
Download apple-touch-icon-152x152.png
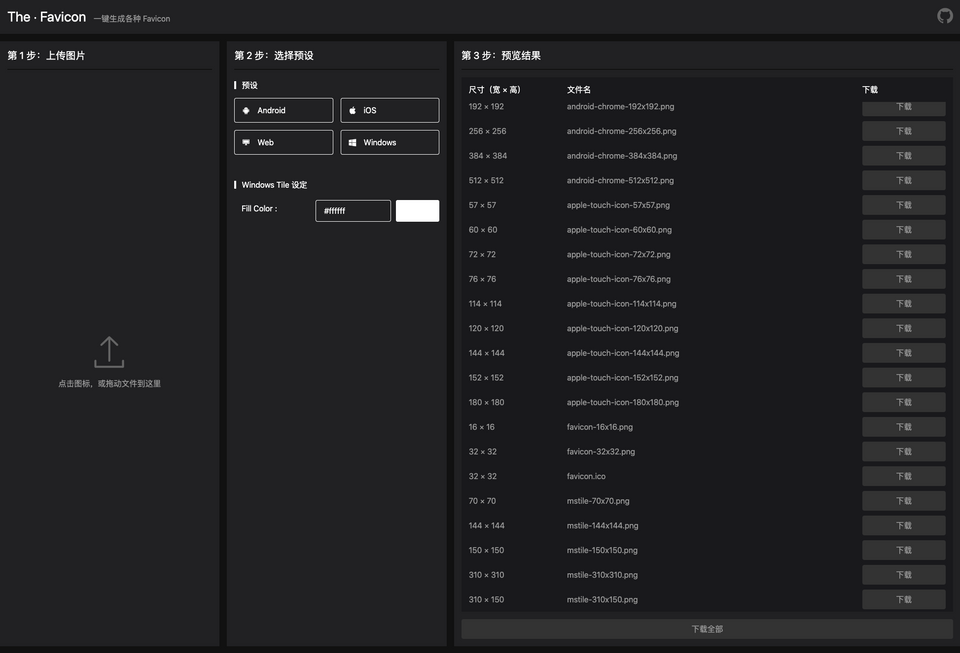pos(904,378)
